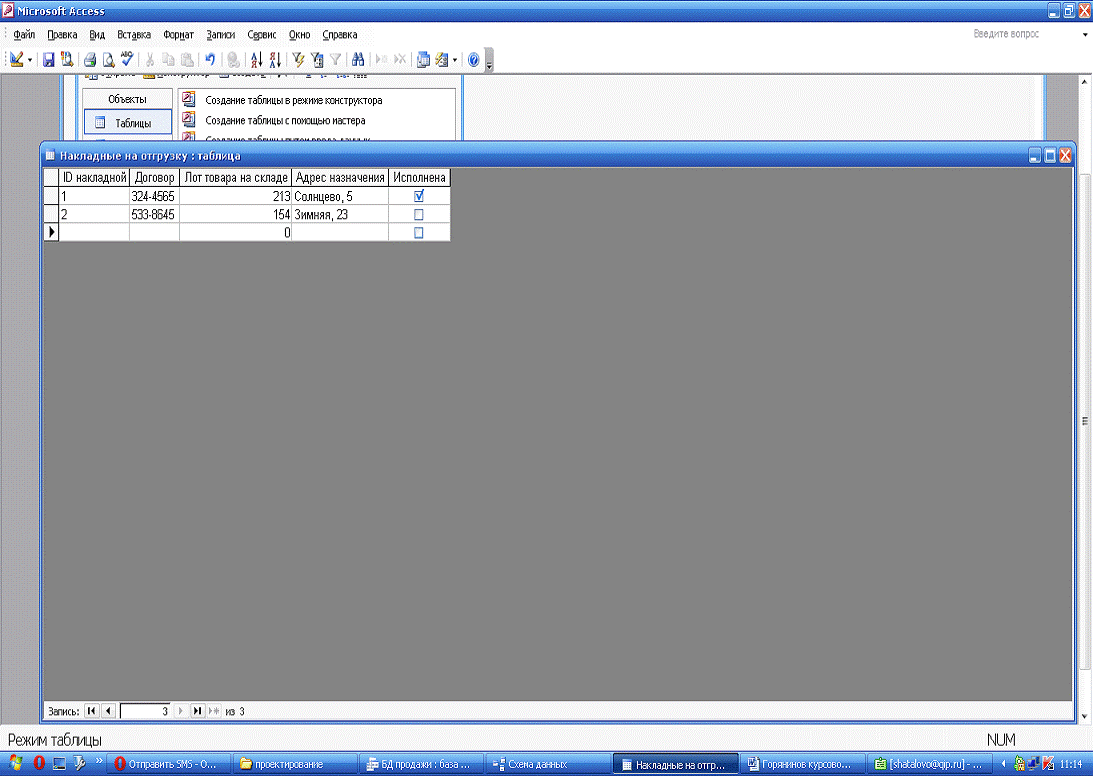1093x776 pixels.
Task: Sort records descending Z to A
Action: tap(275, 60)
